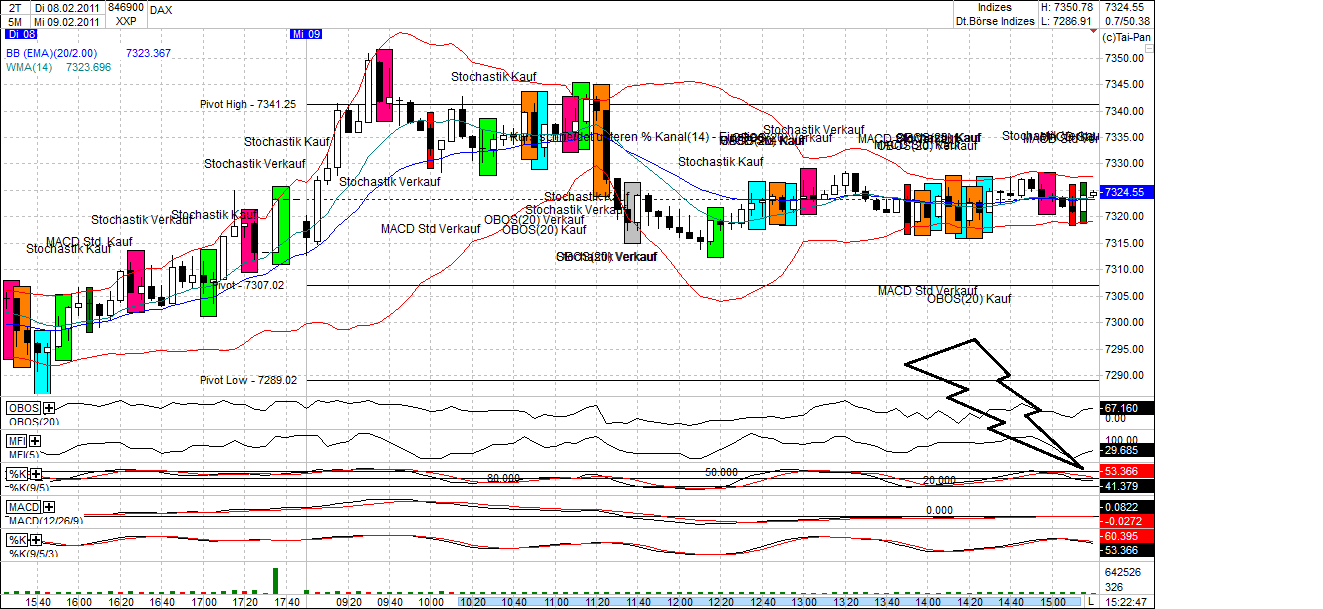Click the plus icon beside the MFI indicator

tap(34, 441)
